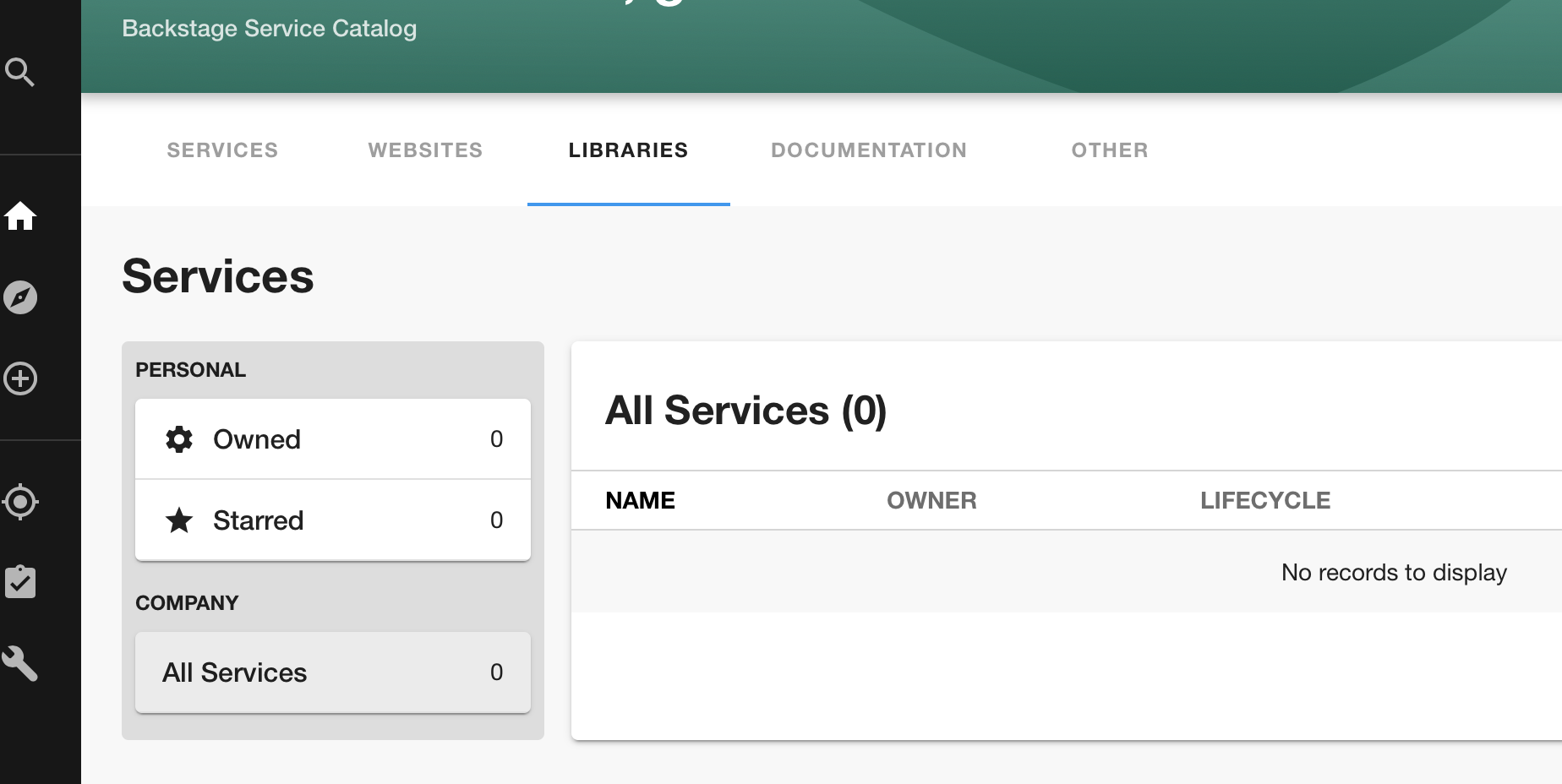Open the tasks clipboard icon
1562x784 pixels.
(x=20, y=580)
